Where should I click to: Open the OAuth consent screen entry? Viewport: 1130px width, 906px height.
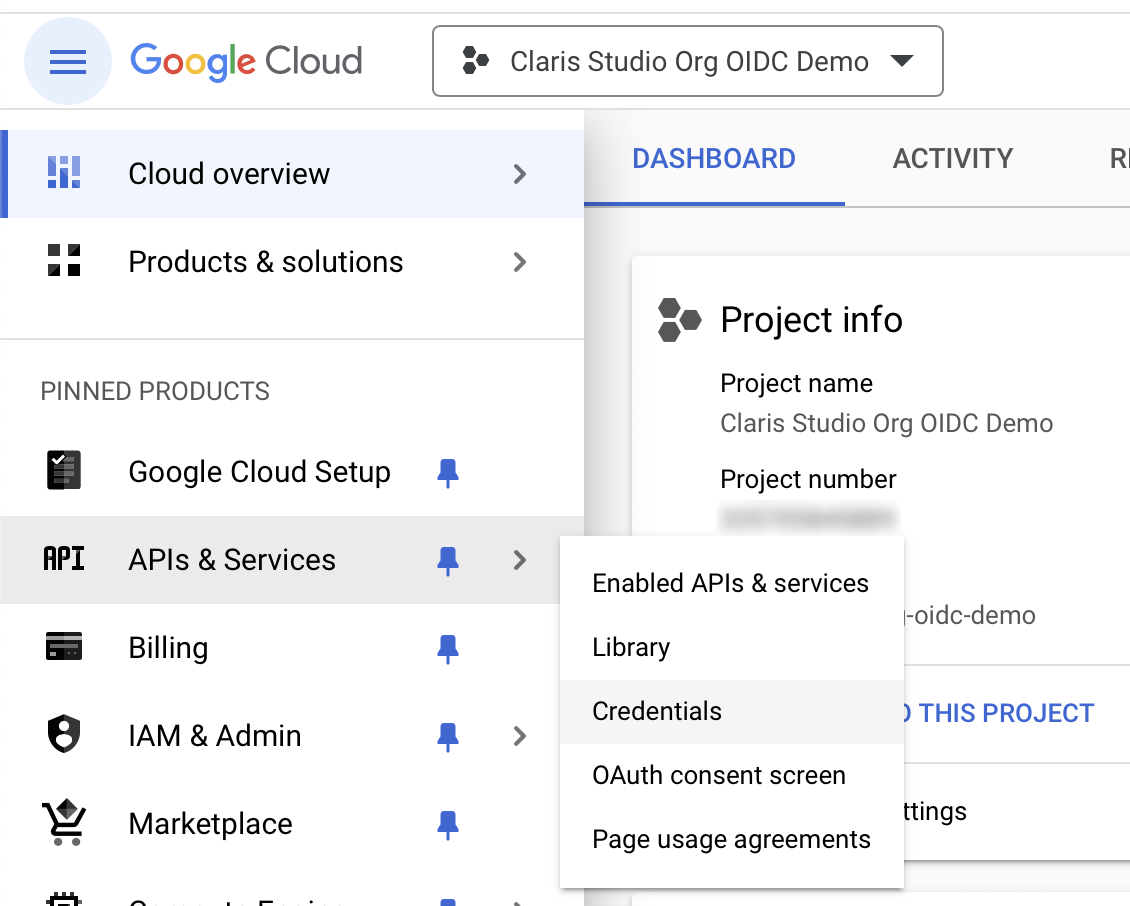click(x=718, y=775)
